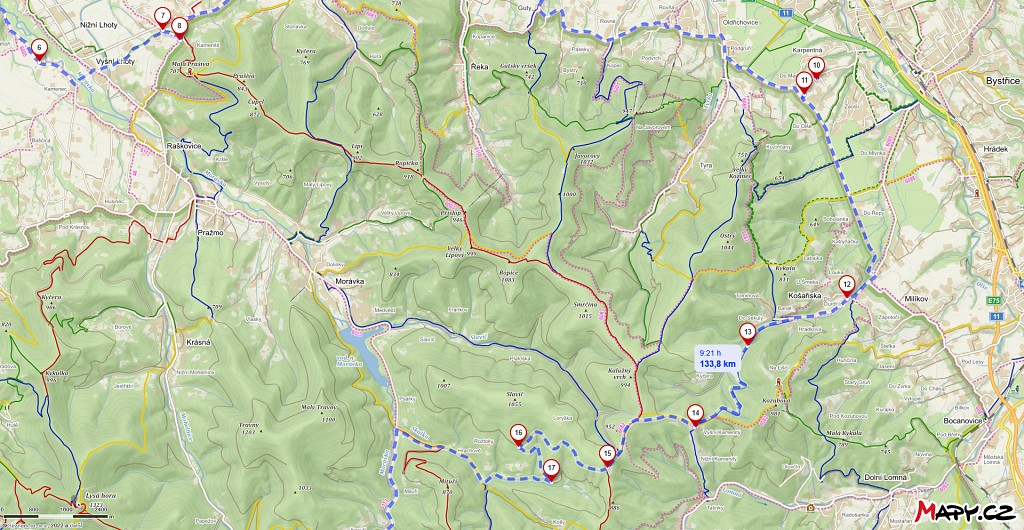Click the Bystřice town label
This screenshot has height=530, width=1024.
pyautogui.click(x=1002, y=81)
